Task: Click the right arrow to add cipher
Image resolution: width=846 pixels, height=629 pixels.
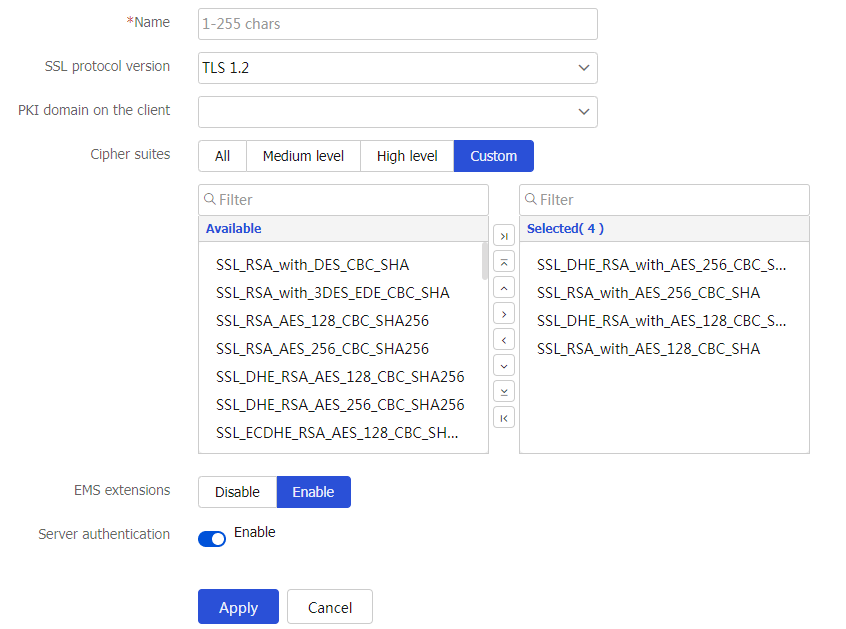Action: click(504, 314)
